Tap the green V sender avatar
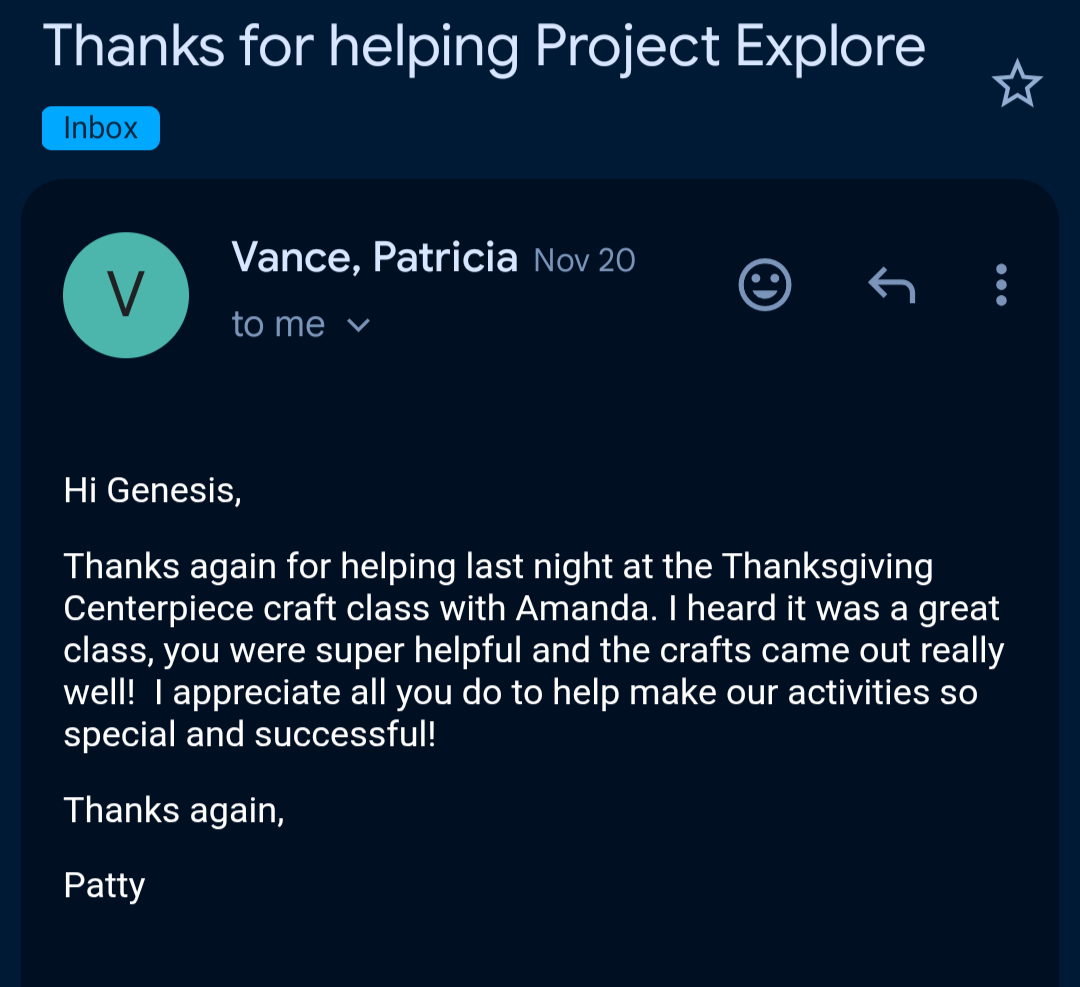1080x987 pixels. pos(126,295)
